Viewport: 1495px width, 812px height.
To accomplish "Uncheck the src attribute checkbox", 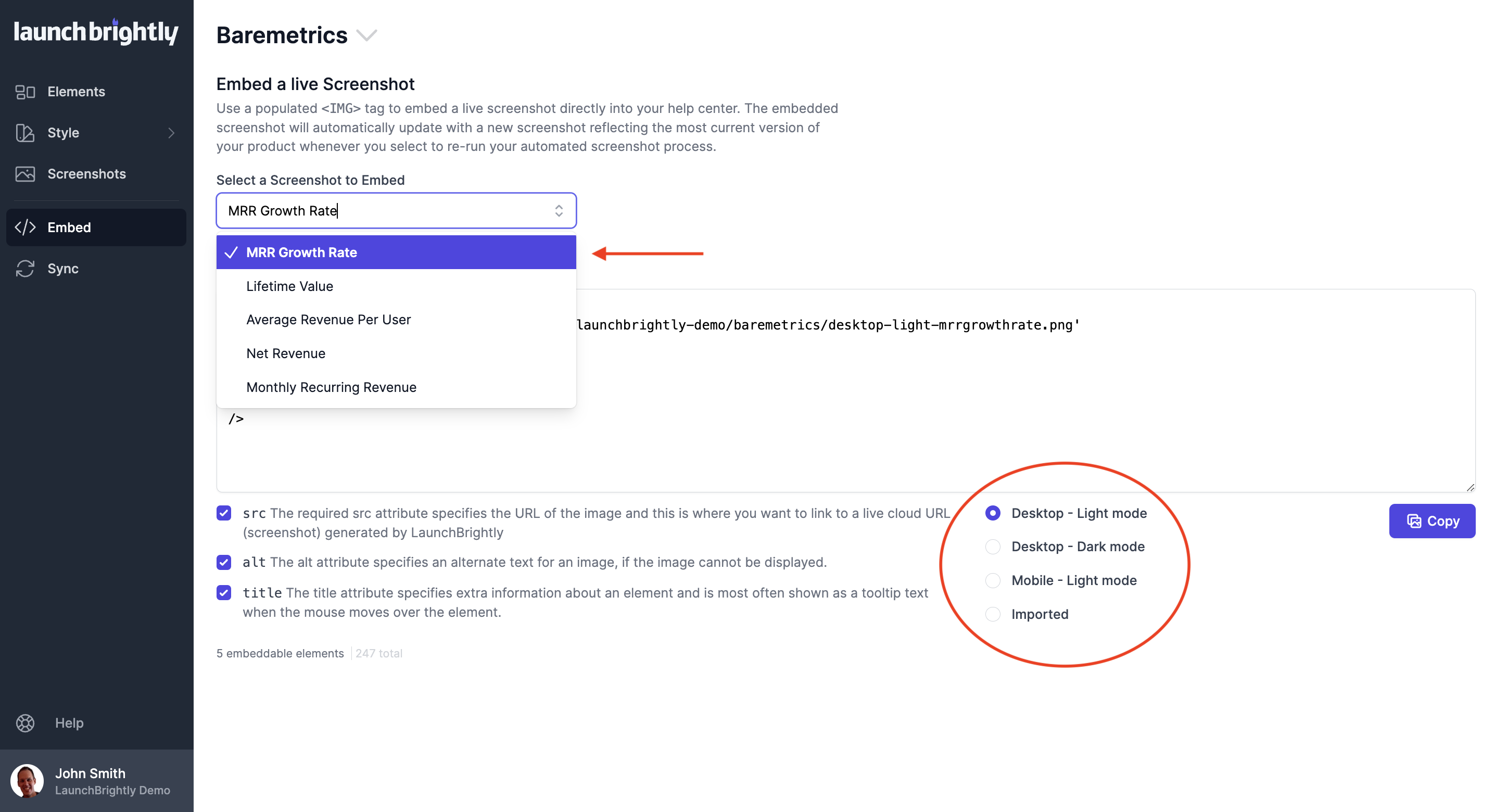I will click(x=223, y=513).
